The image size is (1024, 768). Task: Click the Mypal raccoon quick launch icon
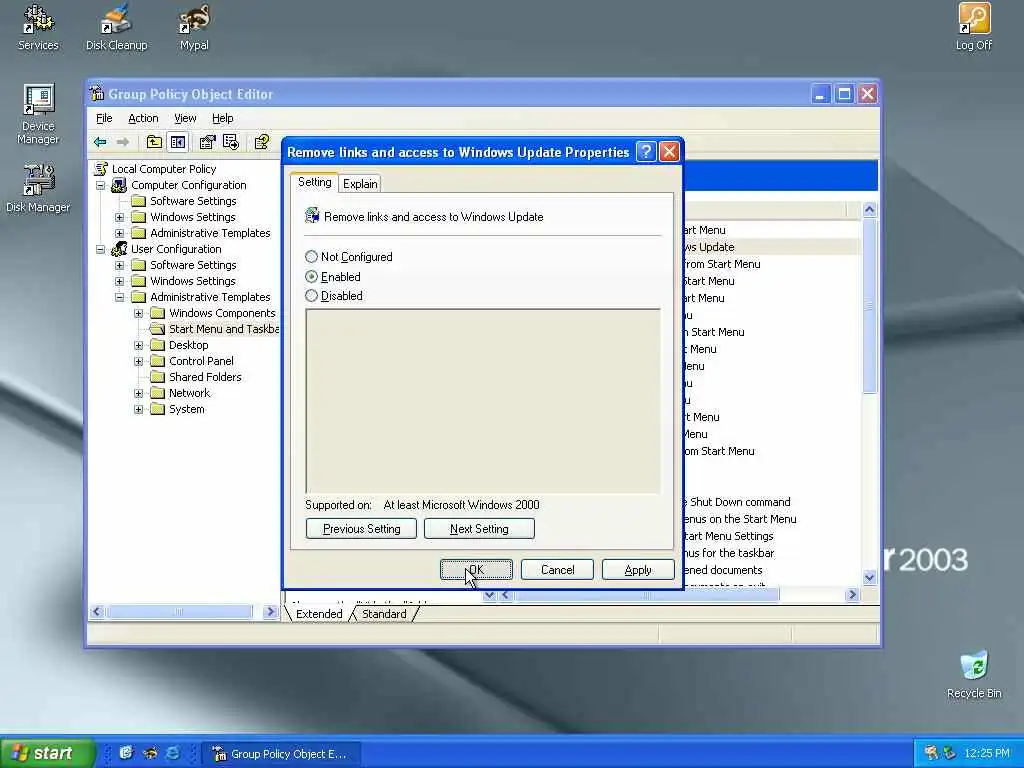click(x=150, y=753)
